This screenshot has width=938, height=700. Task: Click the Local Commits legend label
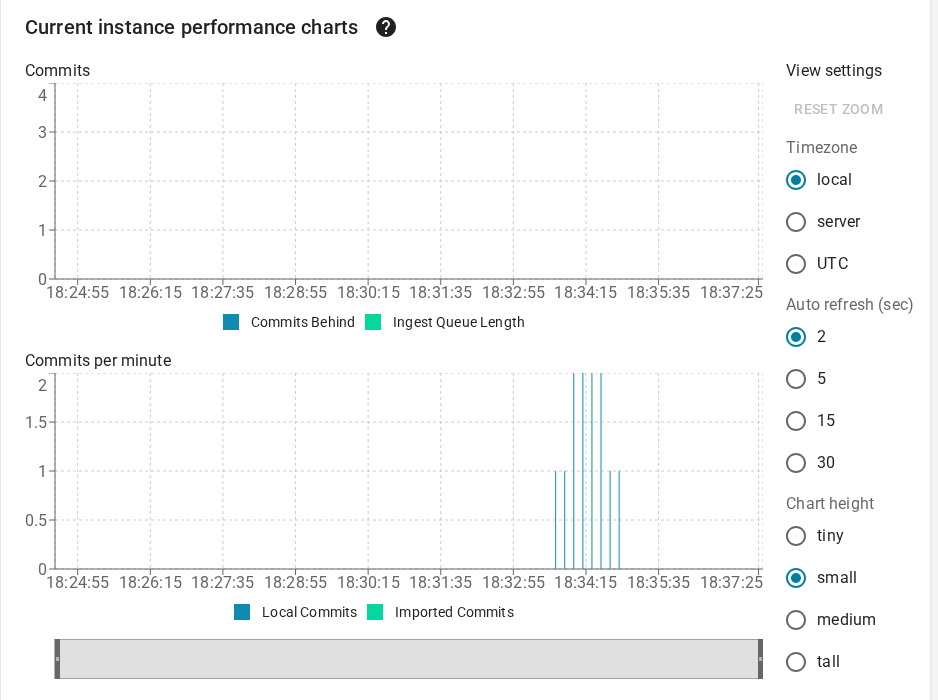tap(309, 612)
